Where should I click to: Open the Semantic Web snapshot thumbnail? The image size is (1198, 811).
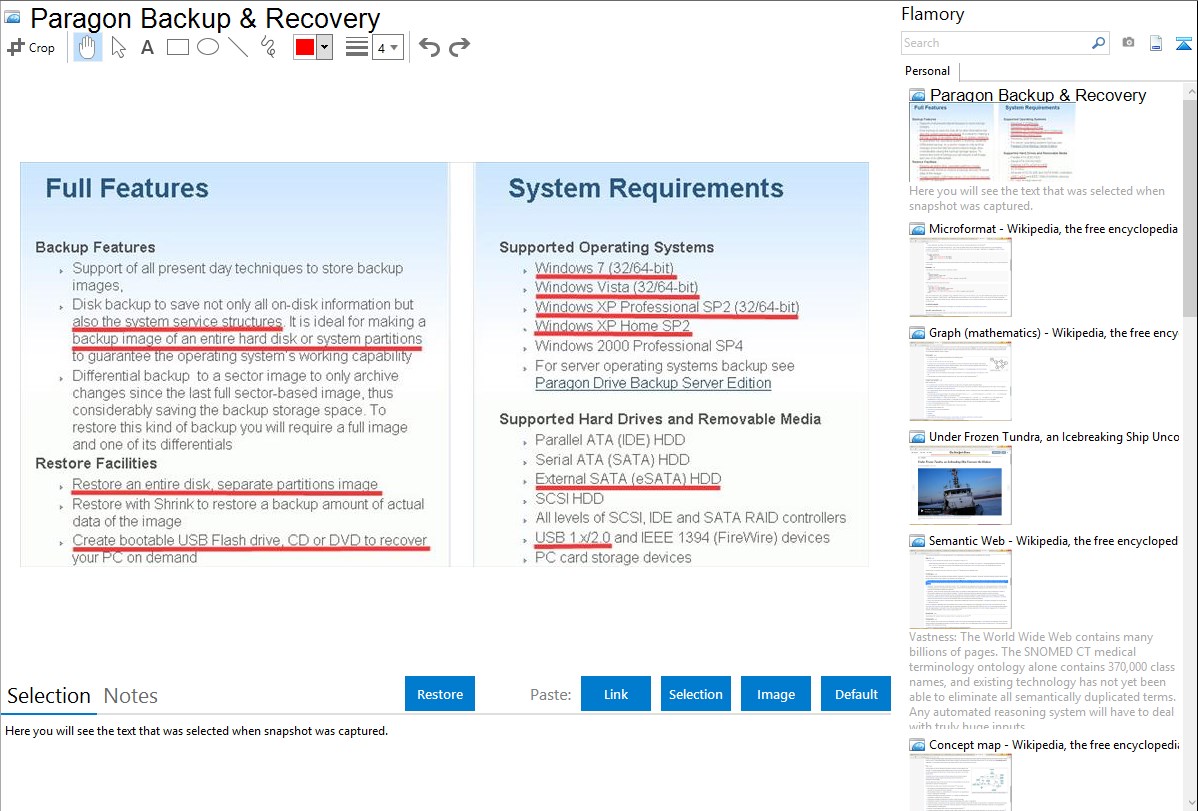tap(960, 589)
